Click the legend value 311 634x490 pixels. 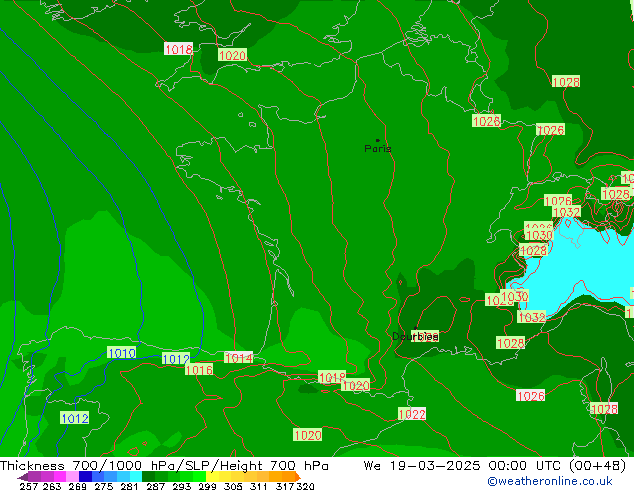(259, 486)
